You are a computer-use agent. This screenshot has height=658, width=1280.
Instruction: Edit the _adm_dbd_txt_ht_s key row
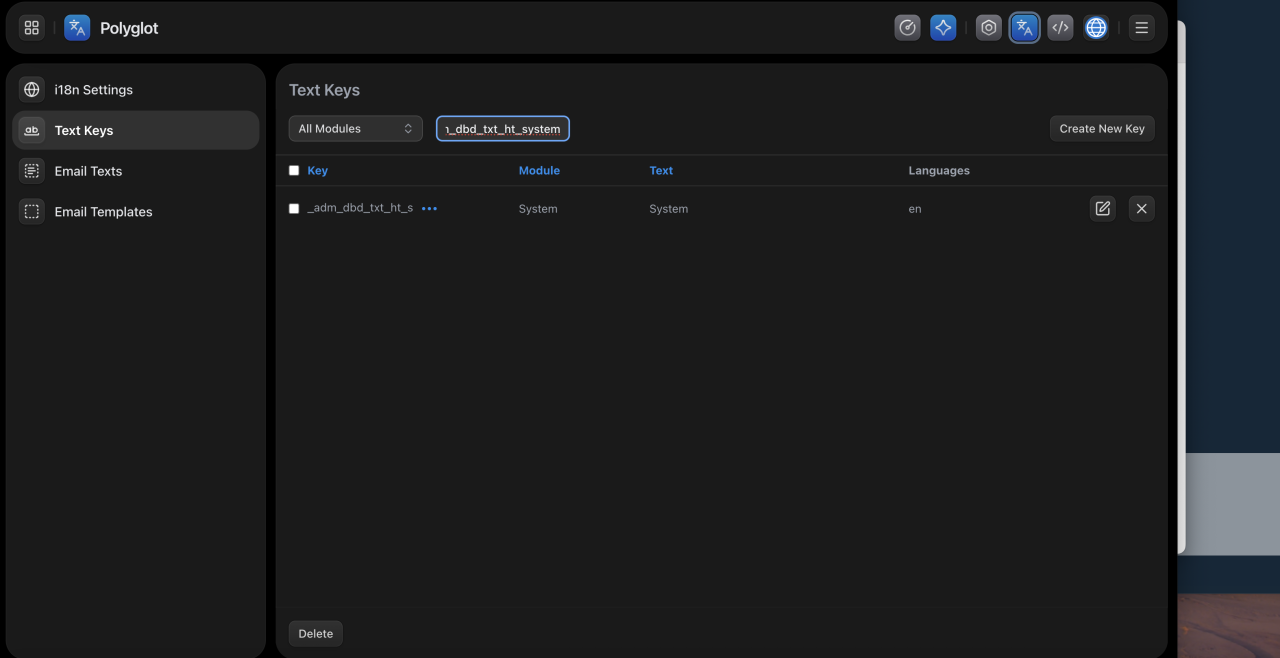tap(1102, 208)
